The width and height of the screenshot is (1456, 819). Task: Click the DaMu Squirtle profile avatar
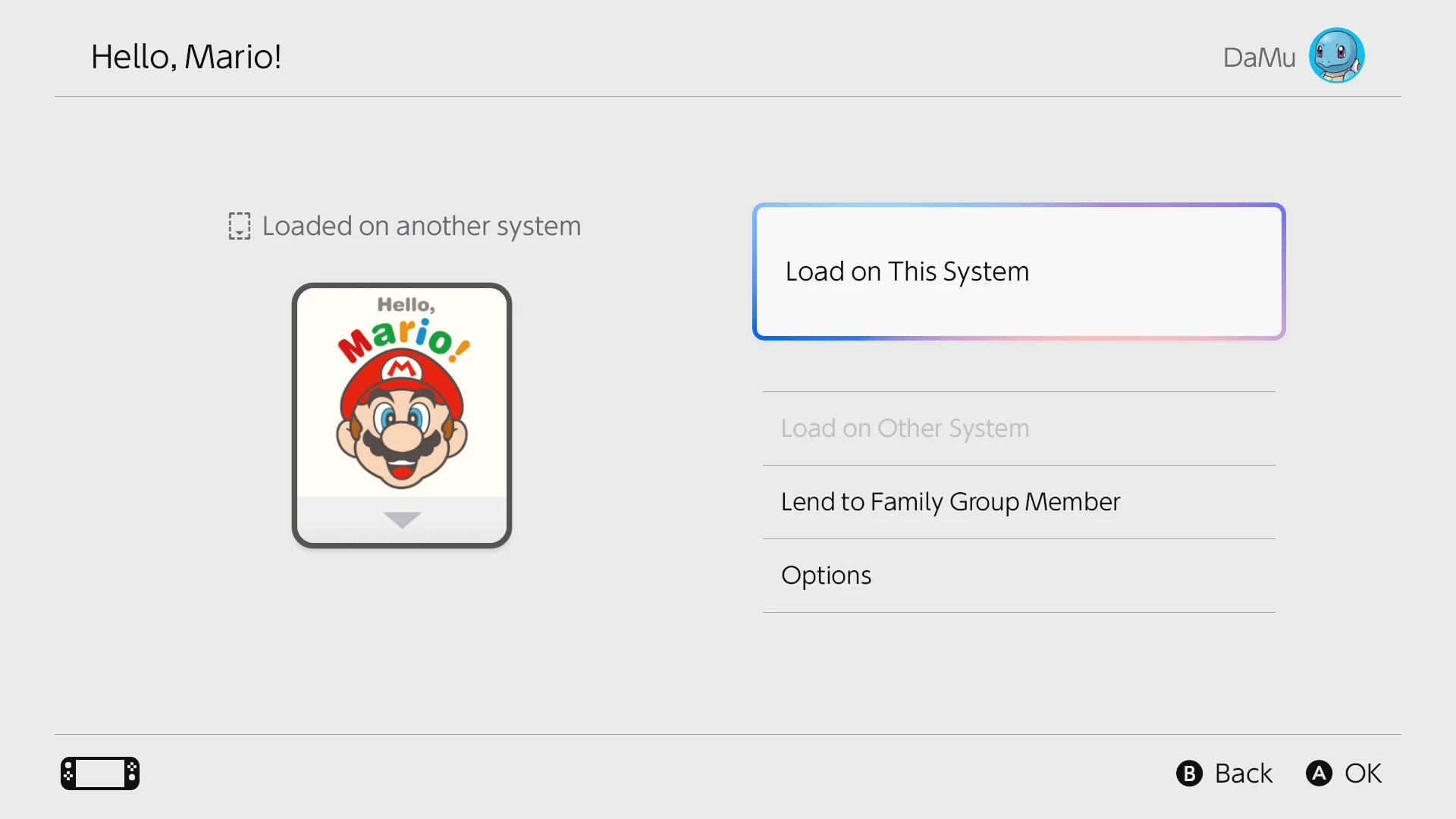pyautogui.click(x=1336, y=55)
